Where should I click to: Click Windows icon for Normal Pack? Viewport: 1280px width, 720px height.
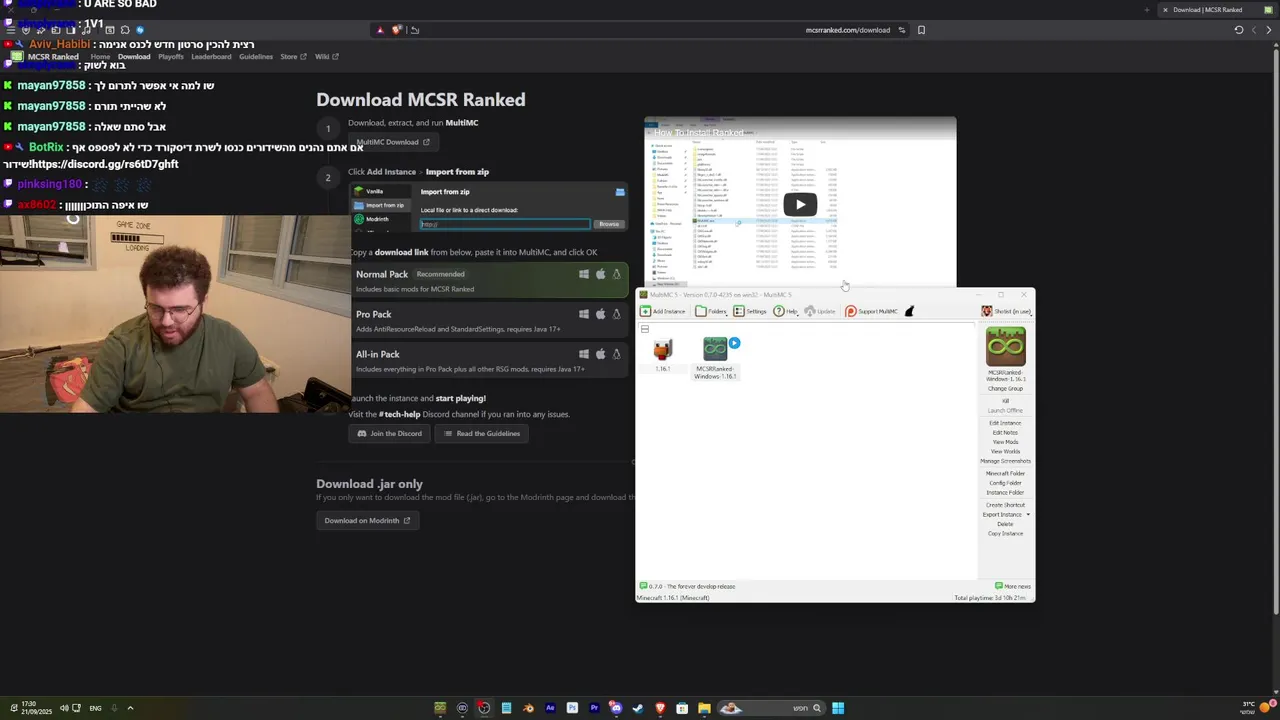coord(584,274)
